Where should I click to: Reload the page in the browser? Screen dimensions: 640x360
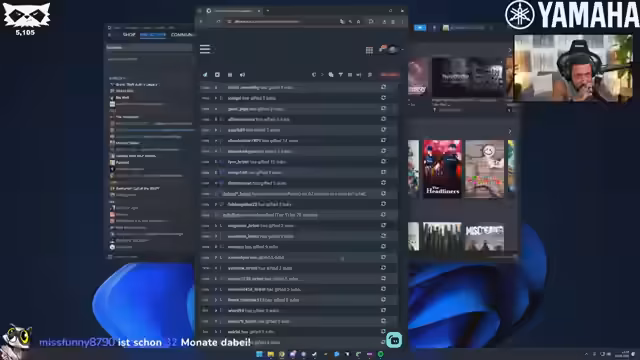pyautogui.click(x=218, y=22)
